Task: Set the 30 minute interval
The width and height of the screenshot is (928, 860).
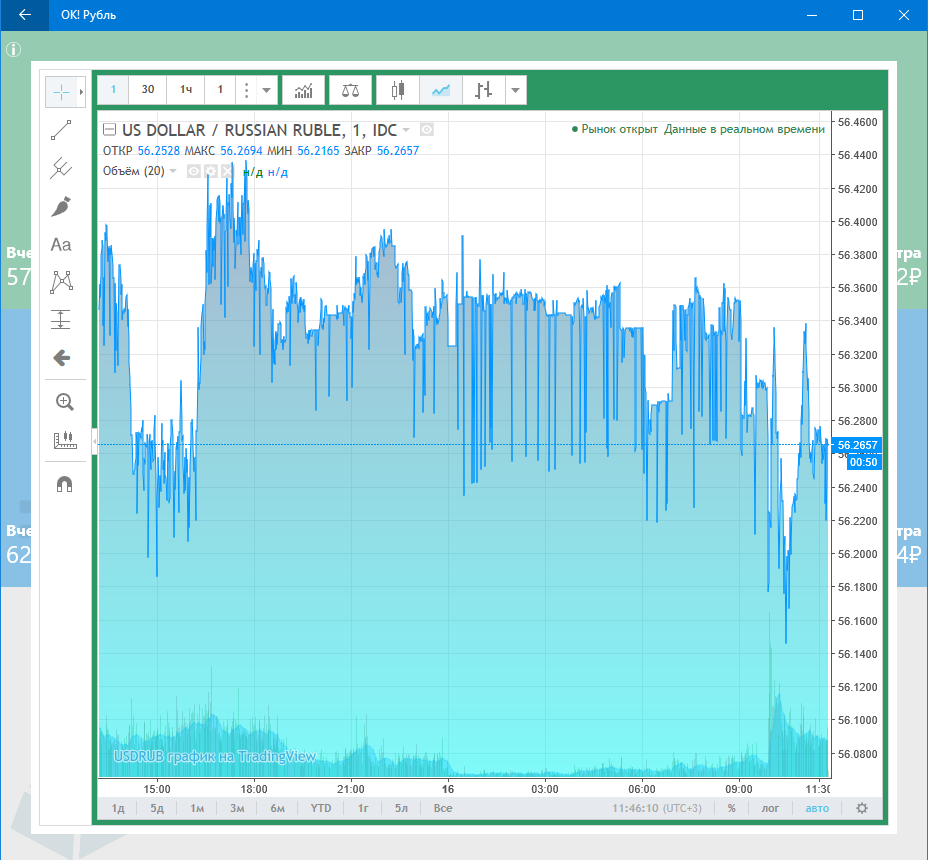Action: click(147, 89)
